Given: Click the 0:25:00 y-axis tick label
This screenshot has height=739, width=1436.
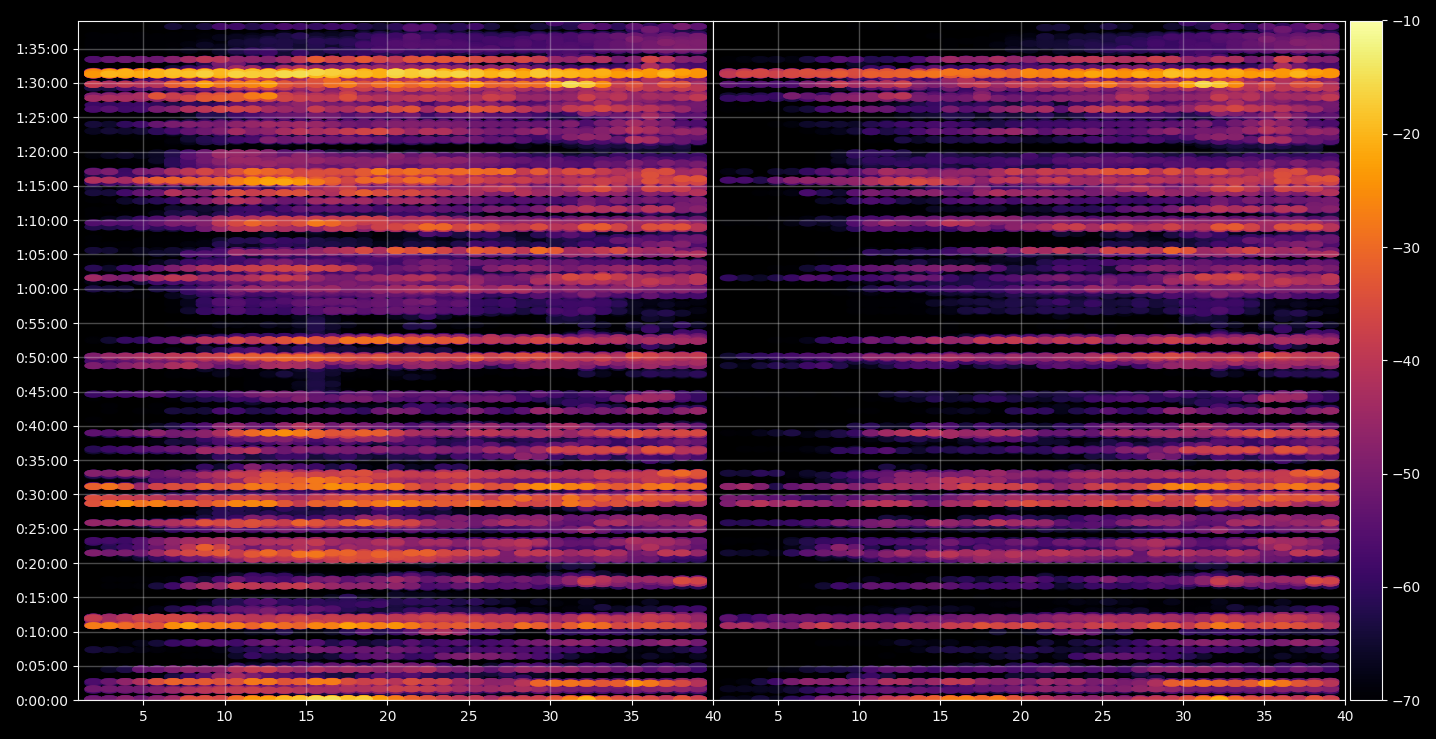Looking at the screenshot, I should (42, 529).
